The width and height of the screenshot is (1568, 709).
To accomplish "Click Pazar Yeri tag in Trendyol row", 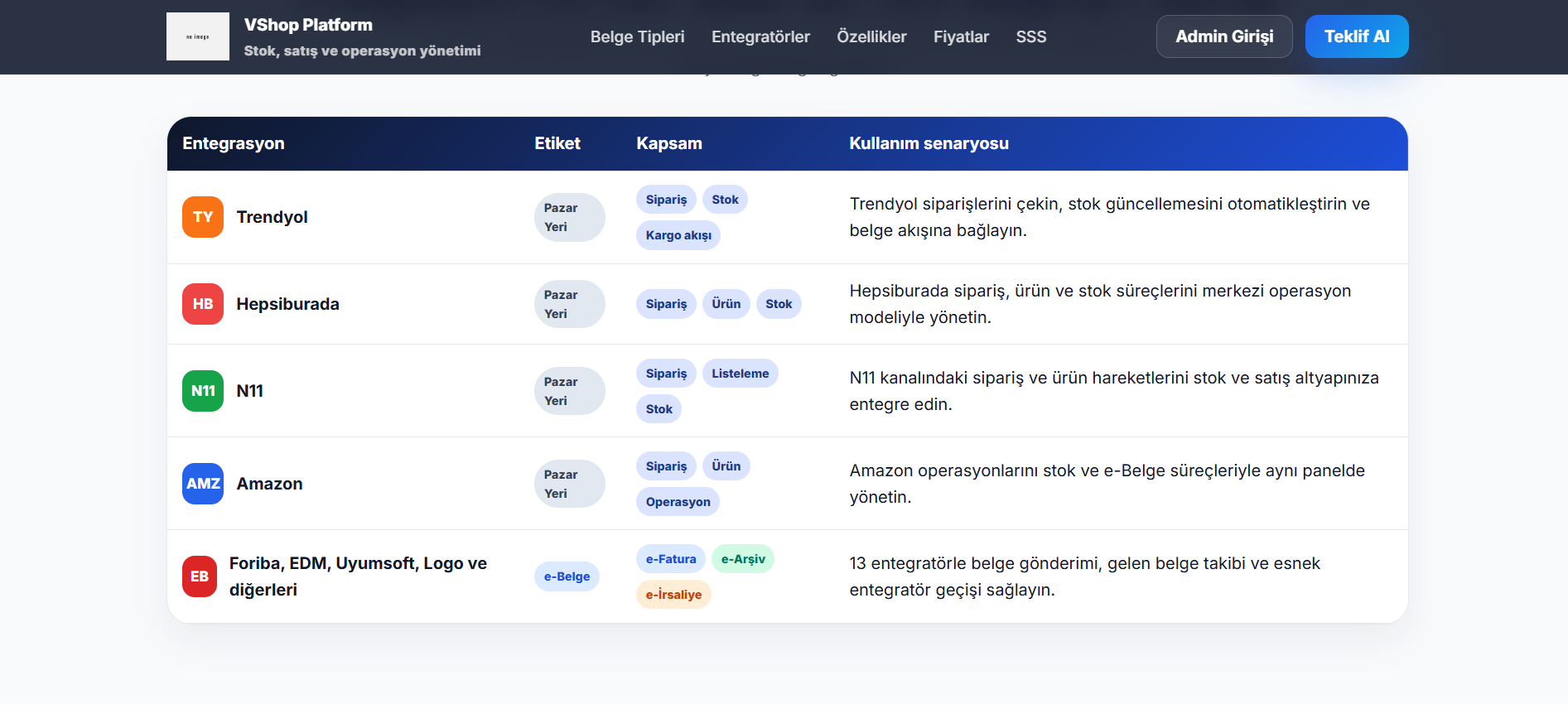I will pyautogui.click(x=569, y=217).
